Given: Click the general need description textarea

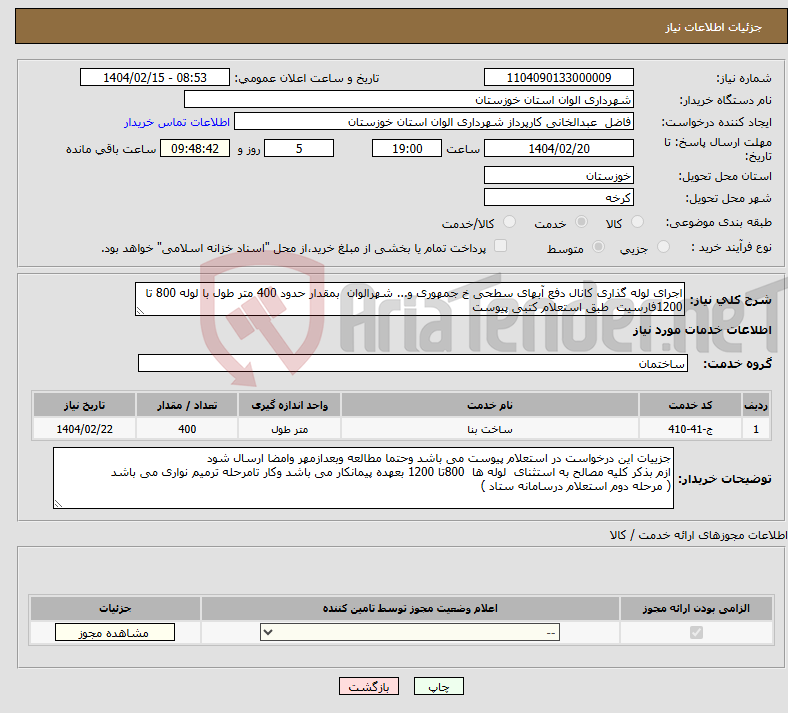Looking at the screenshot, I should [x=410, y=299].
